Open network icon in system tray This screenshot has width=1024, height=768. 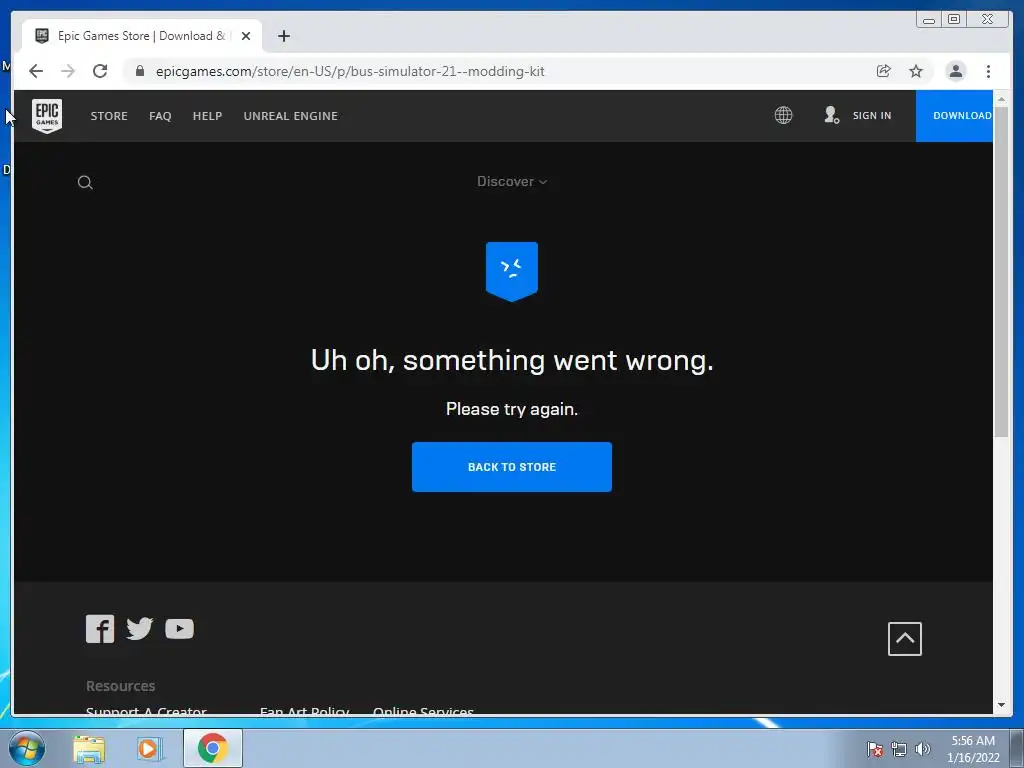tap(899, 749)
